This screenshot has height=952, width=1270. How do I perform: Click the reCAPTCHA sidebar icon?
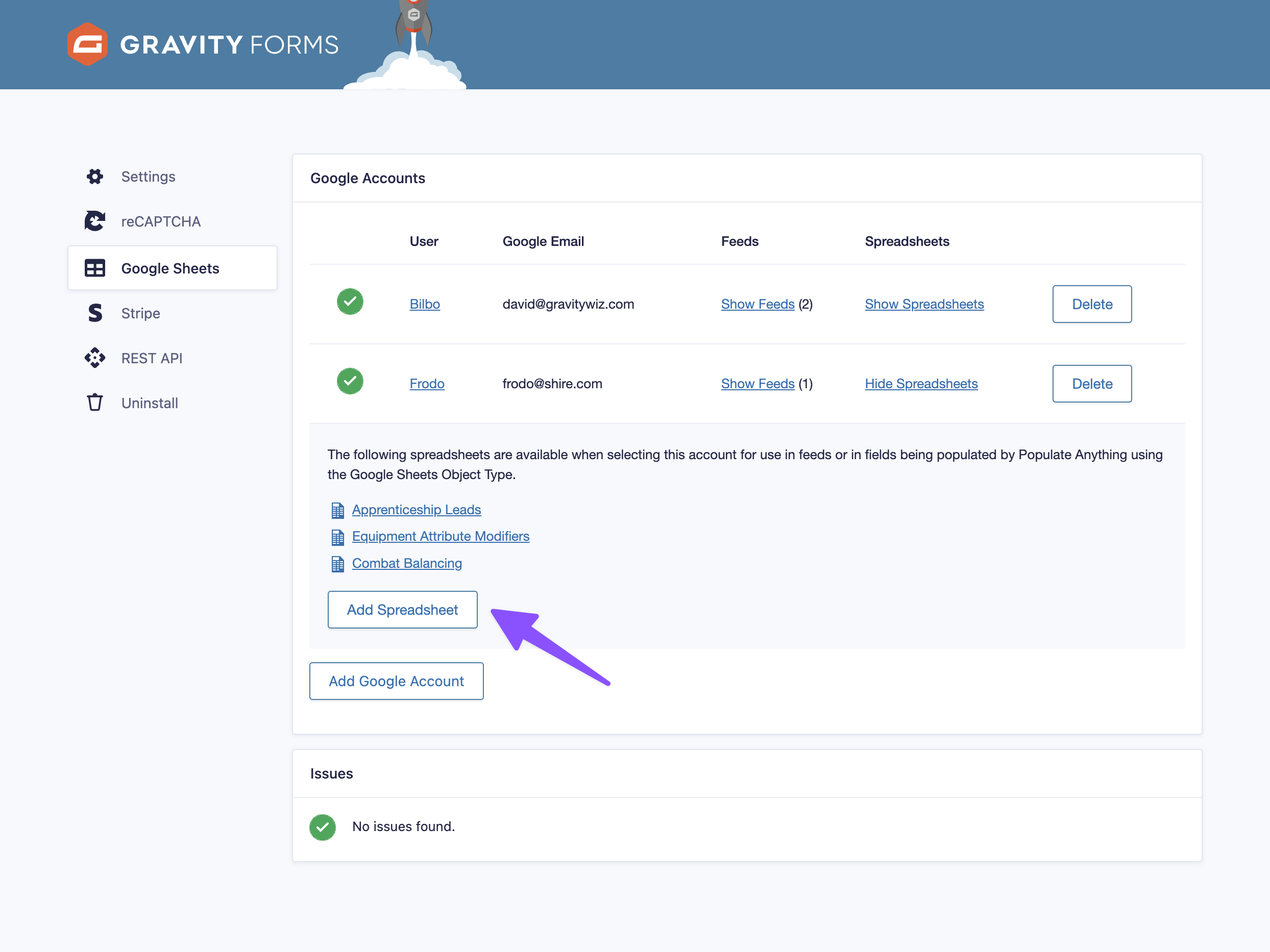coord(95,221)
